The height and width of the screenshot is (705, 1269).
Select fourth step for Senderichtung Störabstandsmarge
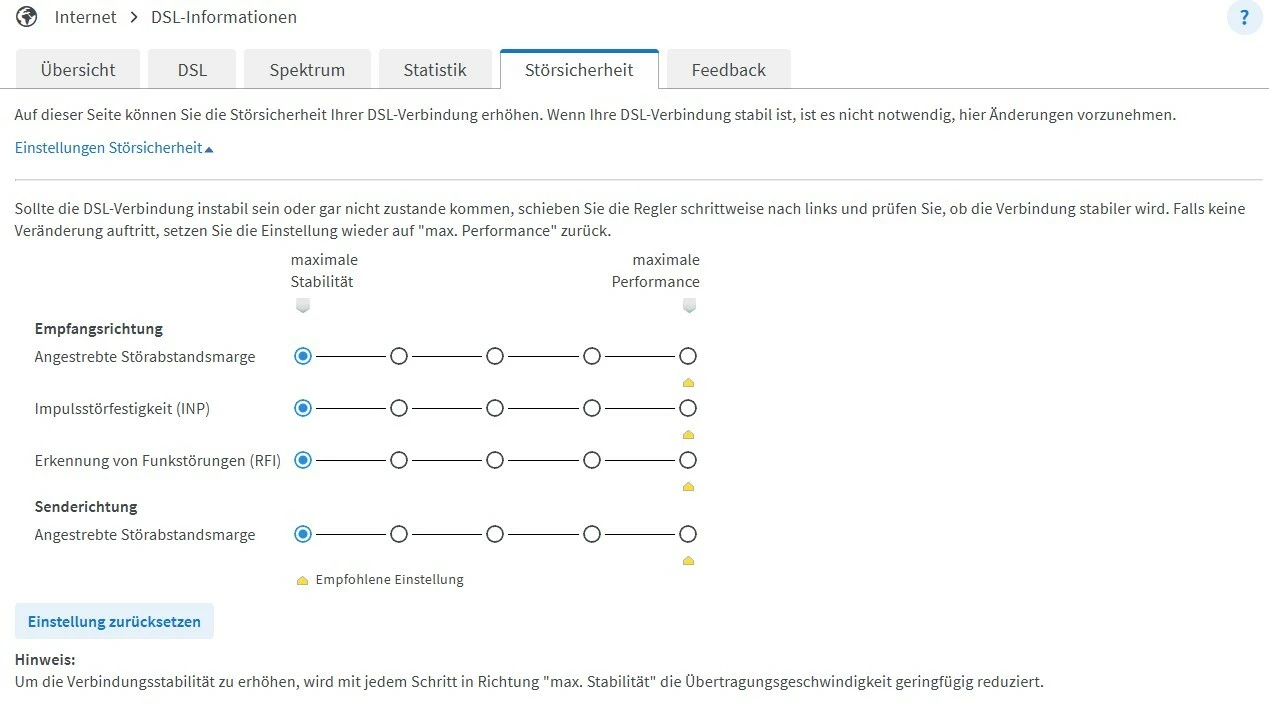click(x=592, y=534)
